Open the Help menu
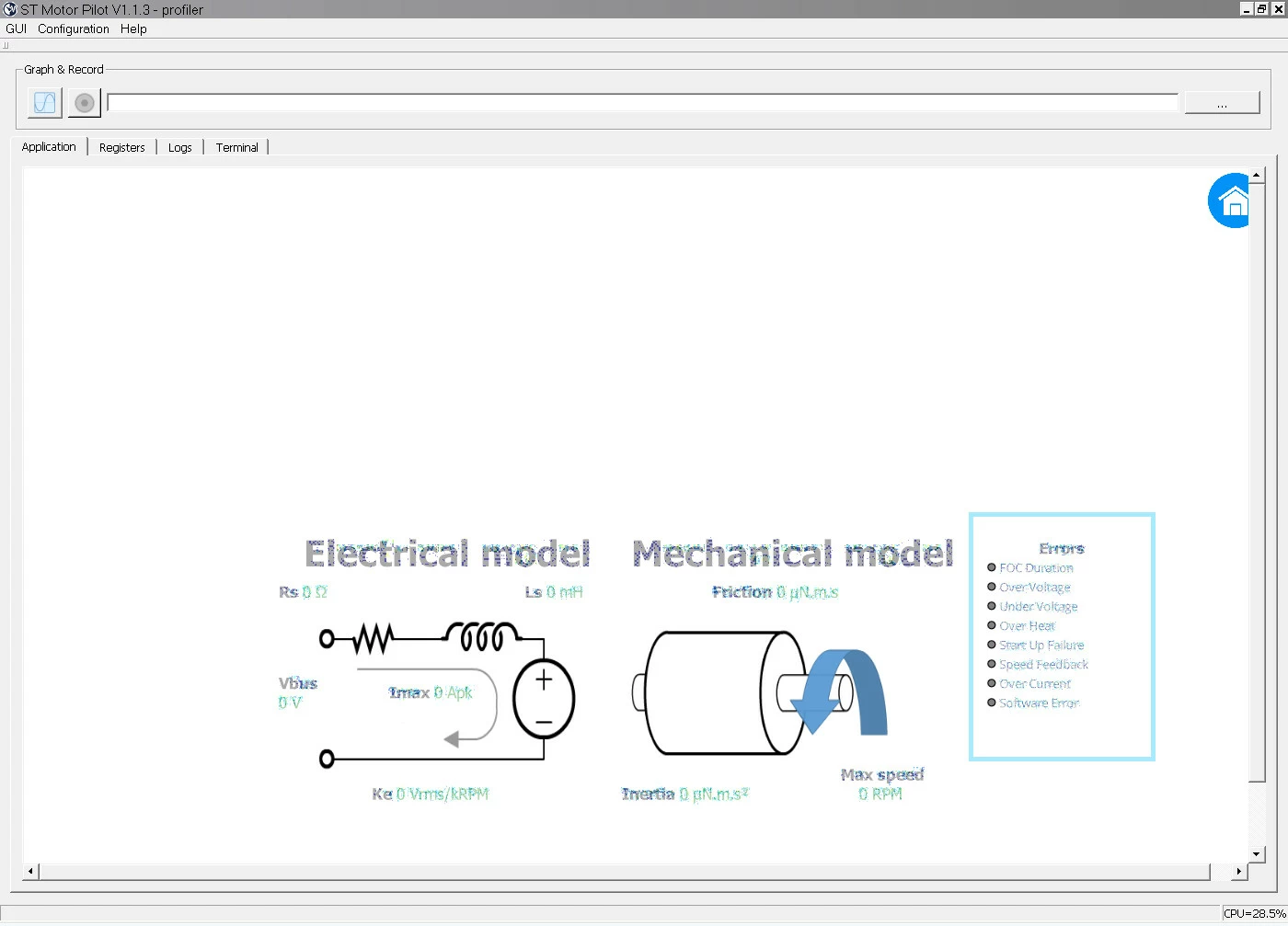This screenshot has width=1288, height=926. (x=133, y=29)
